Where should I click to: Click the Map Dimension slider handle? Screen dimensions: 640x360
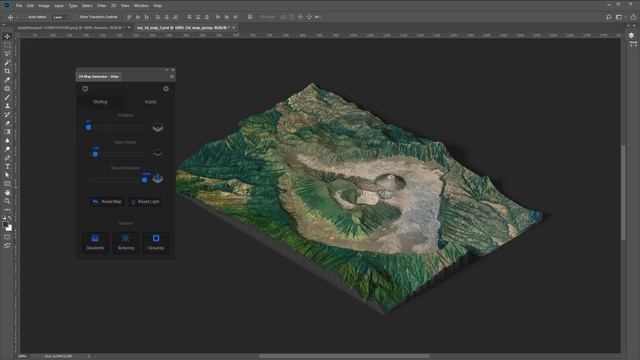(144, 180)
